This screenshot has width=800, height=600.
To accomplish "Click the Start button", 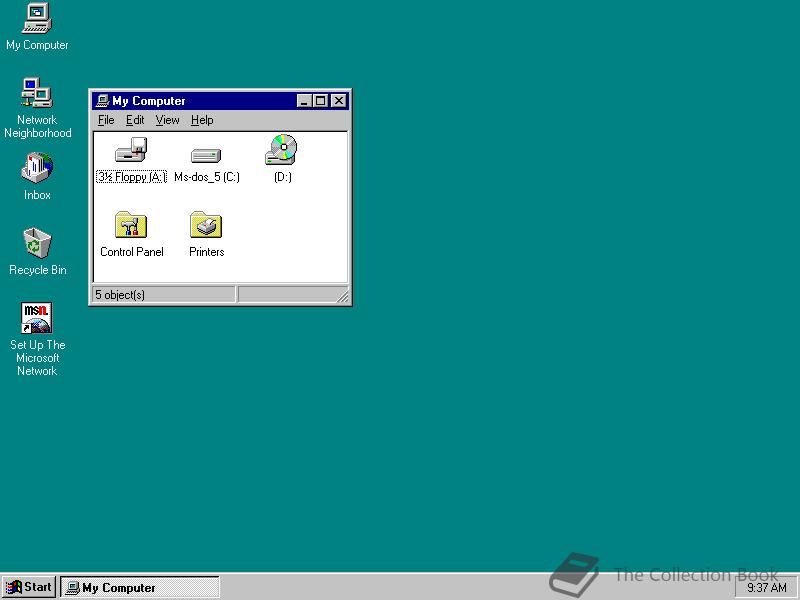I will point(29,587).
